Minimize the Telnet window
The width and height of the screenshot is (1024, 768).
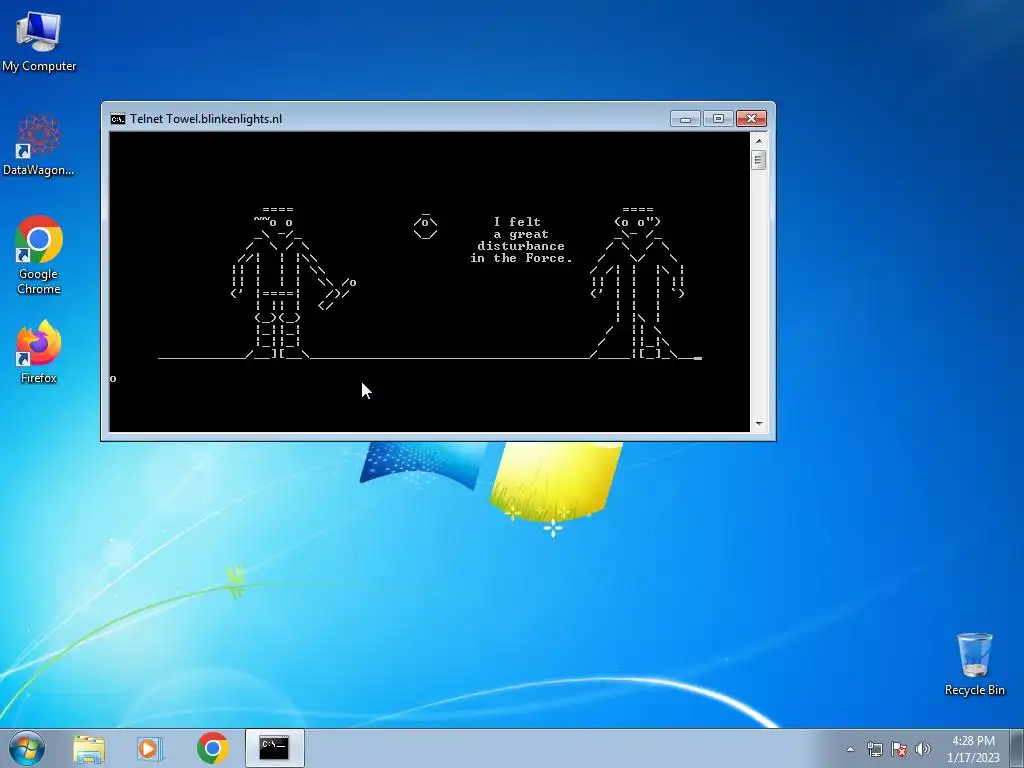[685, 119]
